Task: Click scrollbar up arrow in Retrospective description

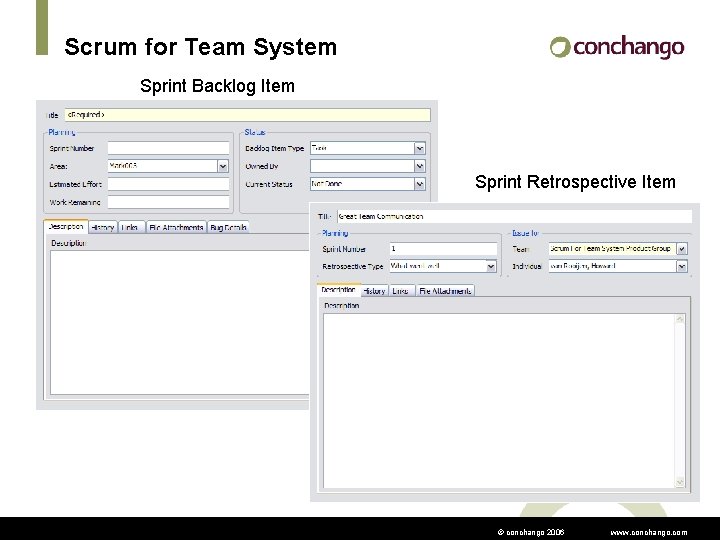Action: point(680,319)
